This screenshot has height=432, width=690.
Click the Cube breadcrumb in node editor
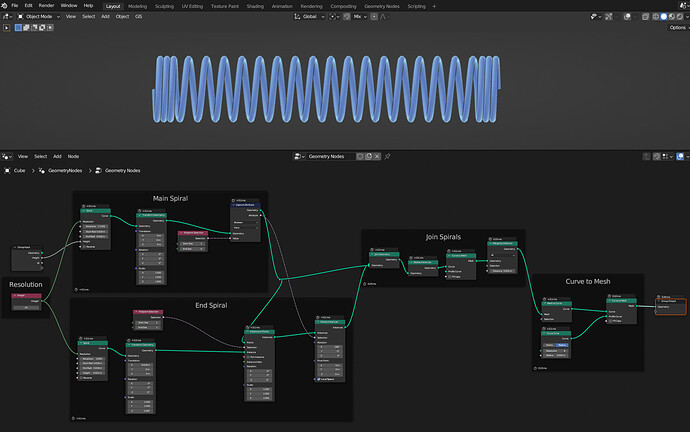pos(19,171)
